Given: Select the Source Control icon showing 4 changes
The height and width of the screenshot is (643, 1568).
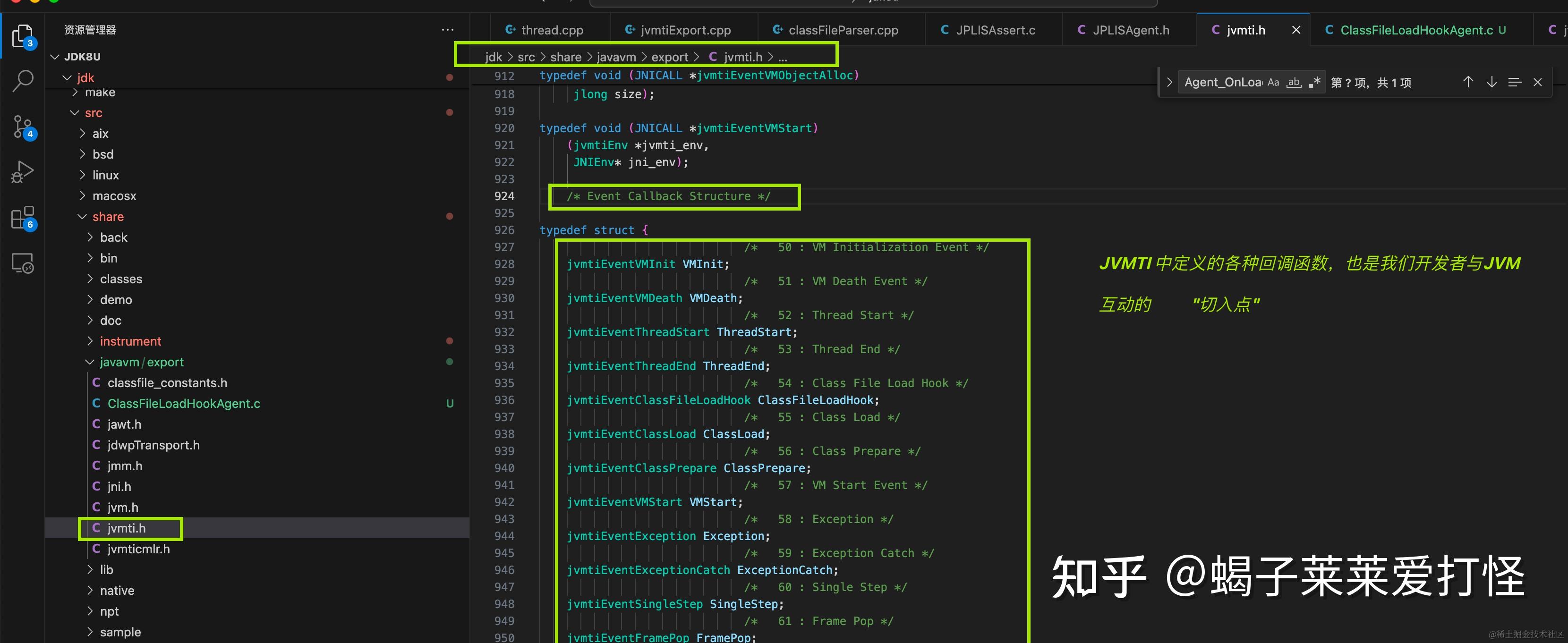Looking at the screenshot, I should [23, 127].
